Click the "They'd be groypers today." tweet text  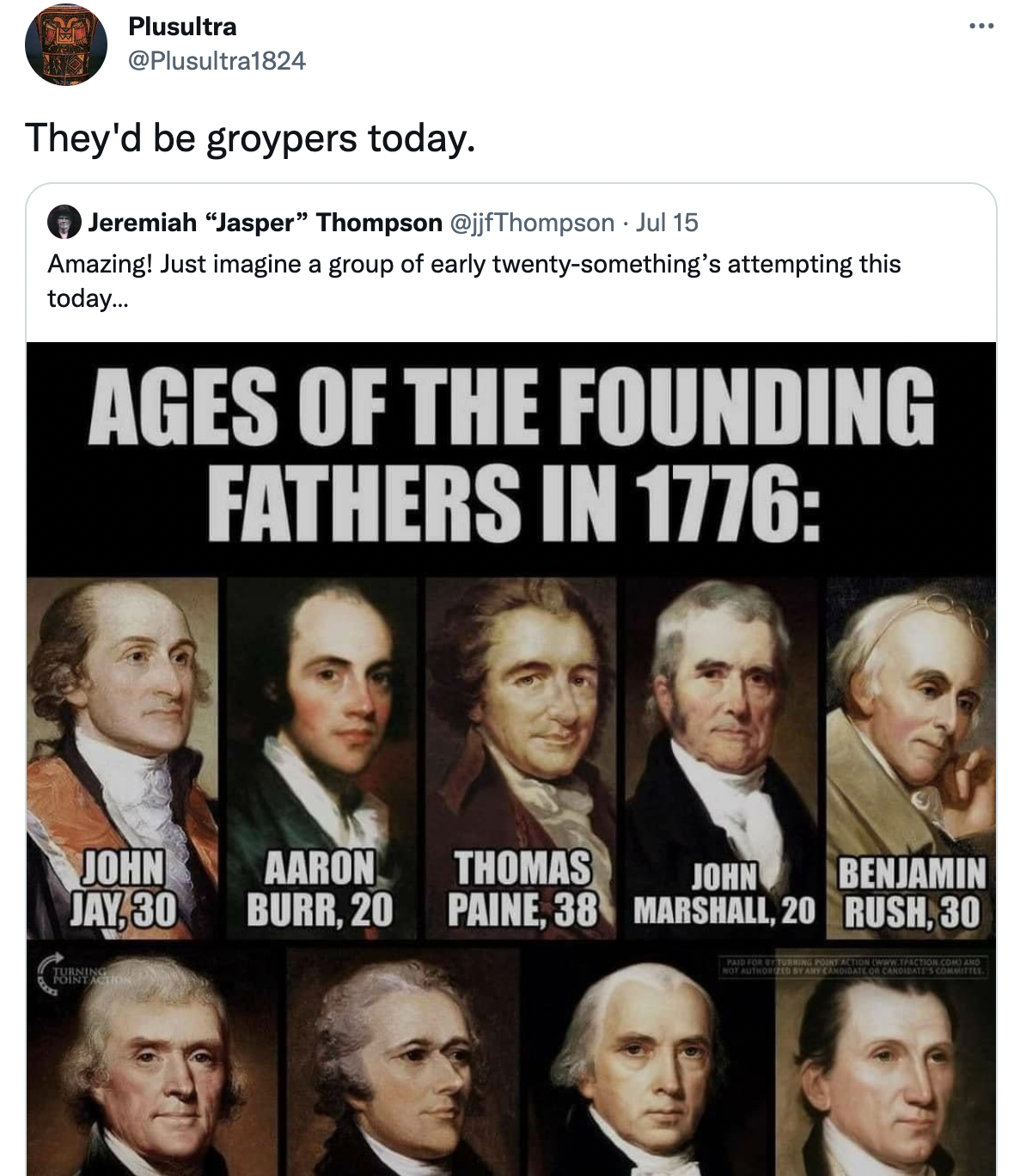point(250,138)
